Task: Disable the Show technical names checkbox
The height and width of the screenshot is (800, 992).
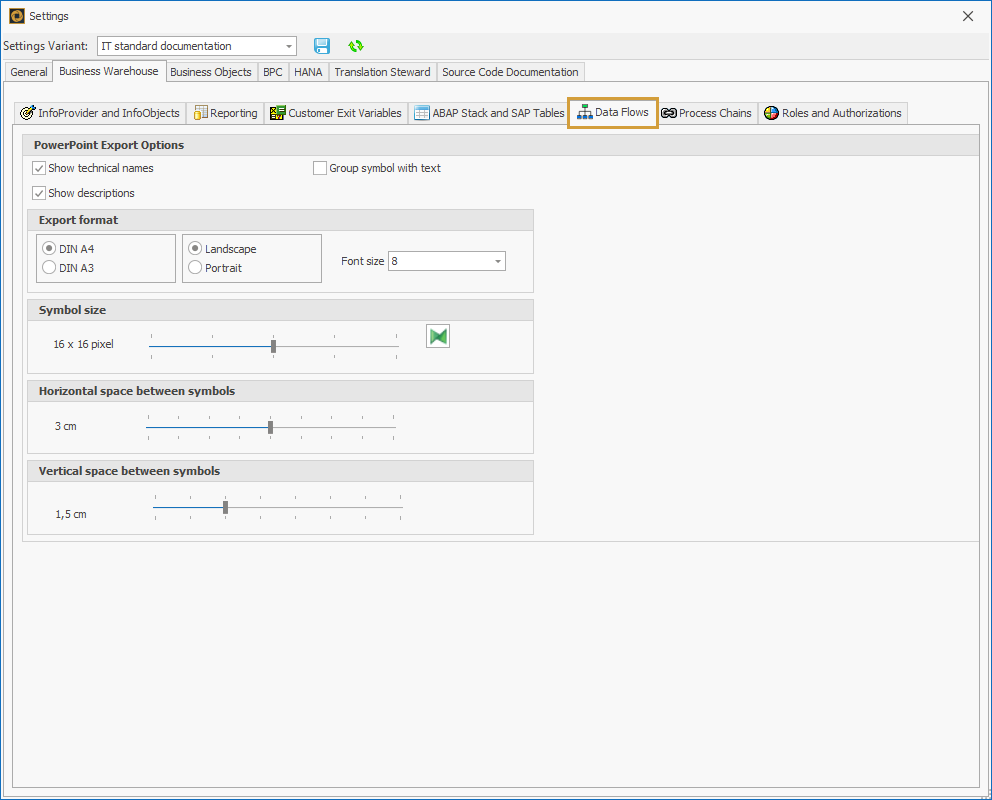Action: [38, 168]
